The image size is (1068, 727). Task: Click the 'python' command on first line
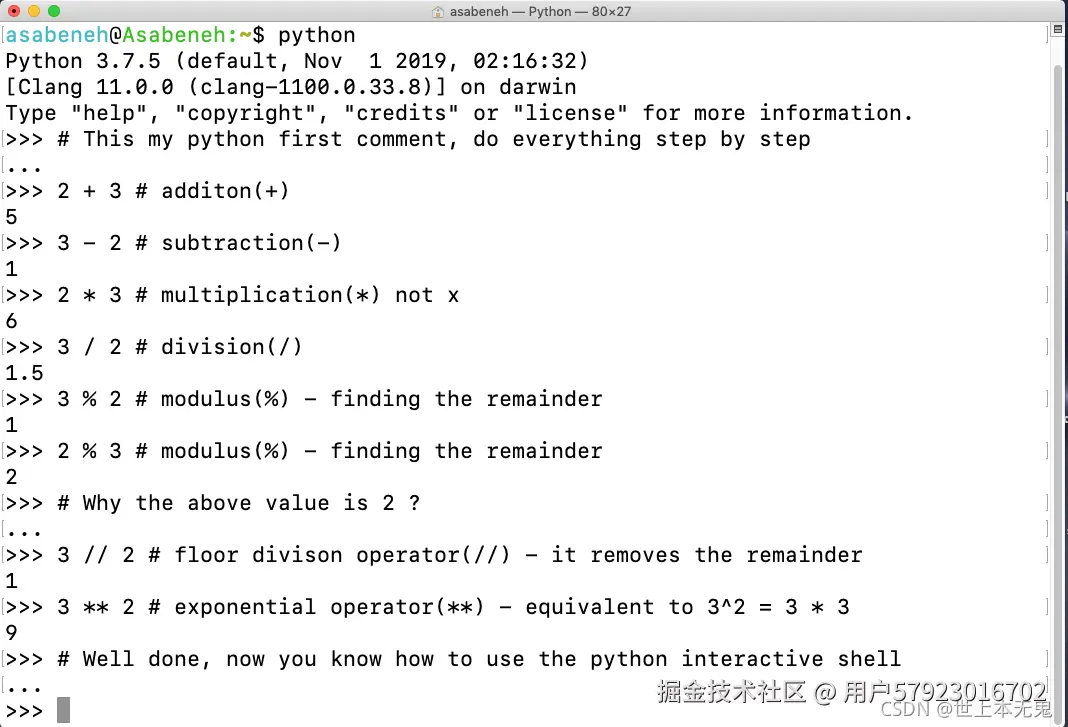point(316,35)
